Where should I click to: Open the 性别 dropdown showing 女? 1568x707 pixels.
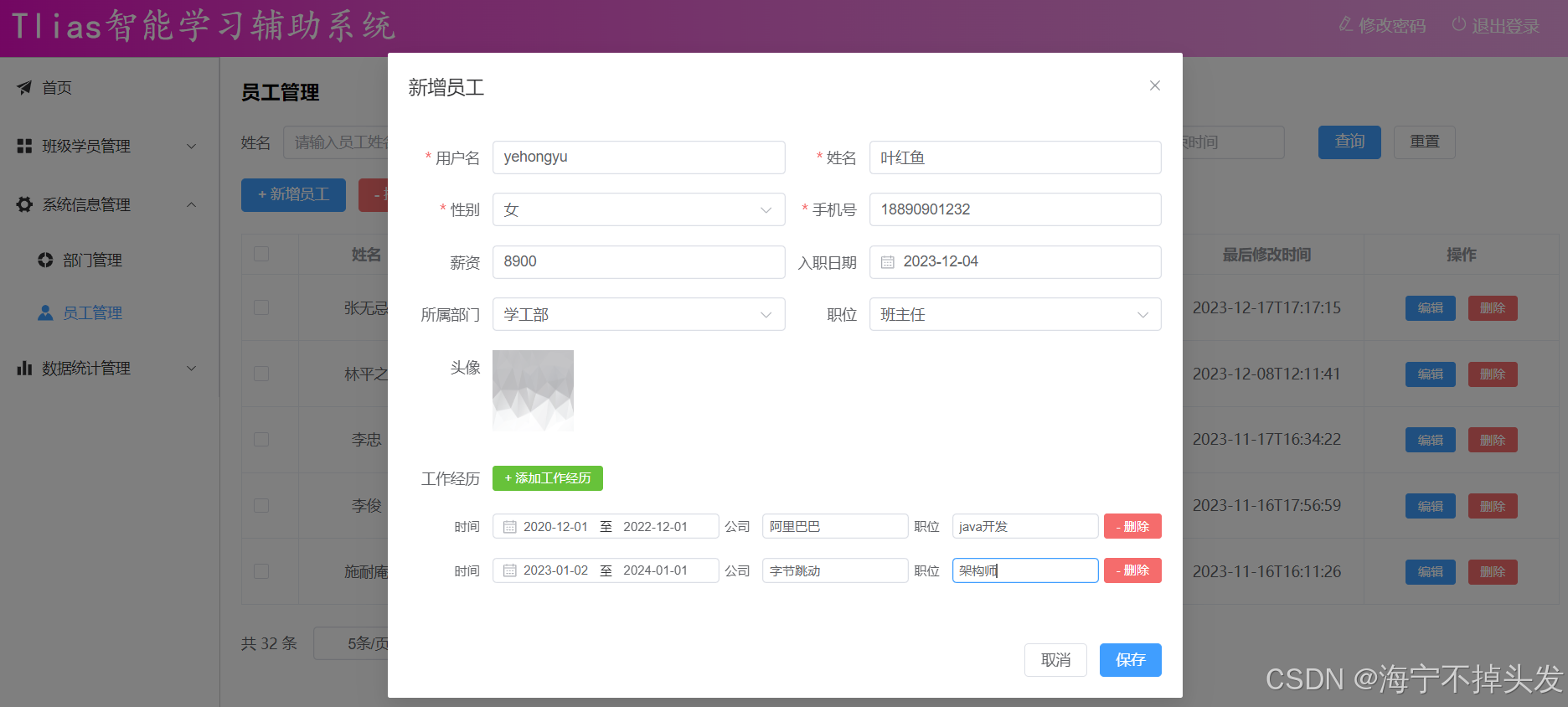(x=638, y=209)
